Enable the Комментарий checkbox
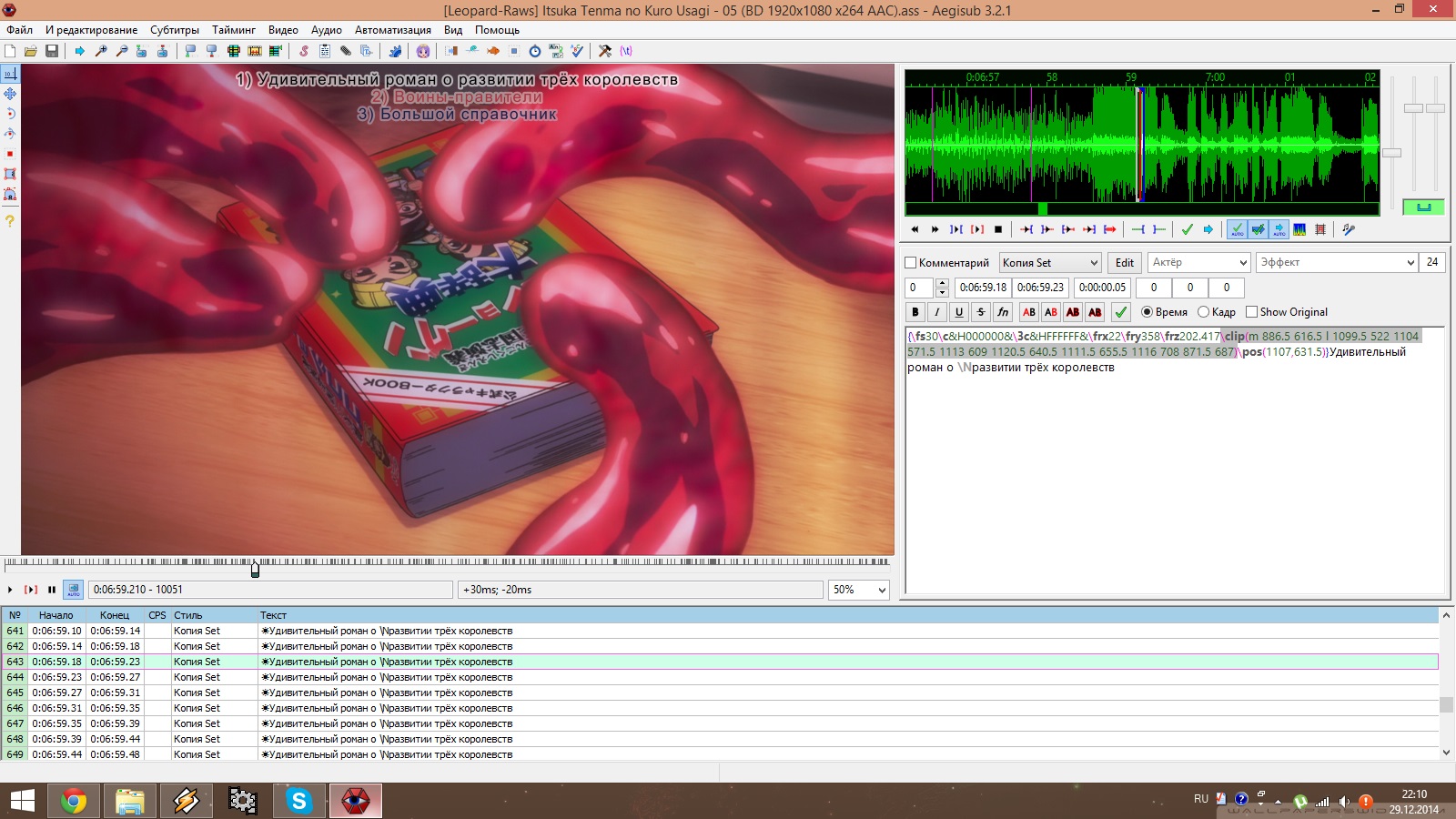The height and width of the screenshot is (819, 1456). 911,263
